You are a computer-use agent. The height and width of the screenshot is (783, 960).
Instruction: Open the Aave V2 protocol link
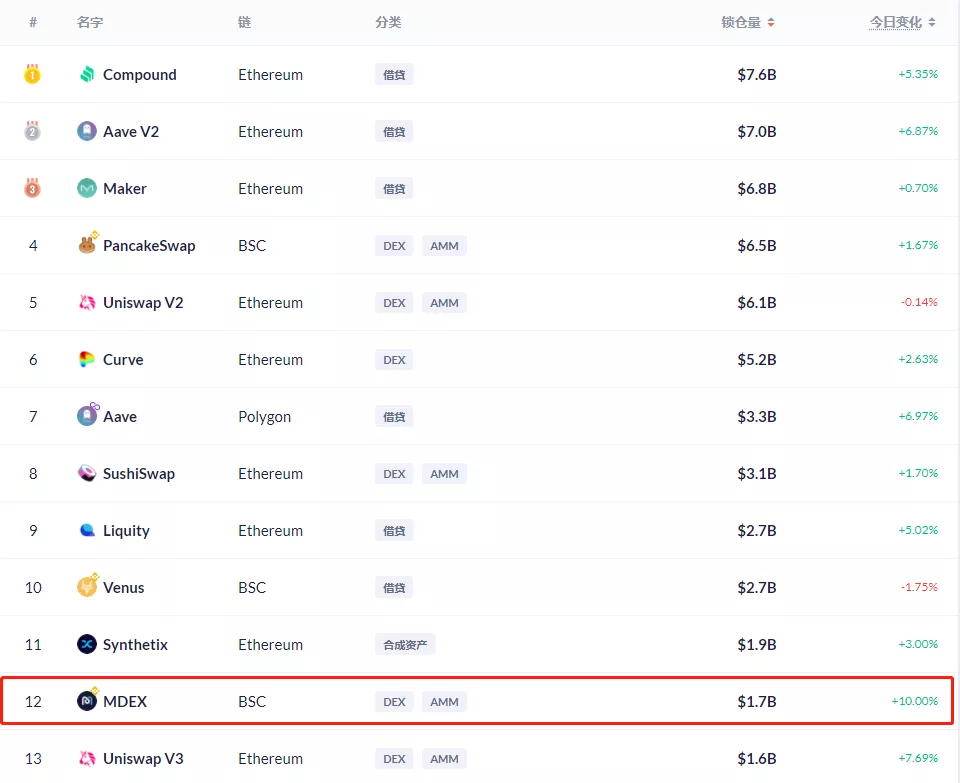[131, 131]
